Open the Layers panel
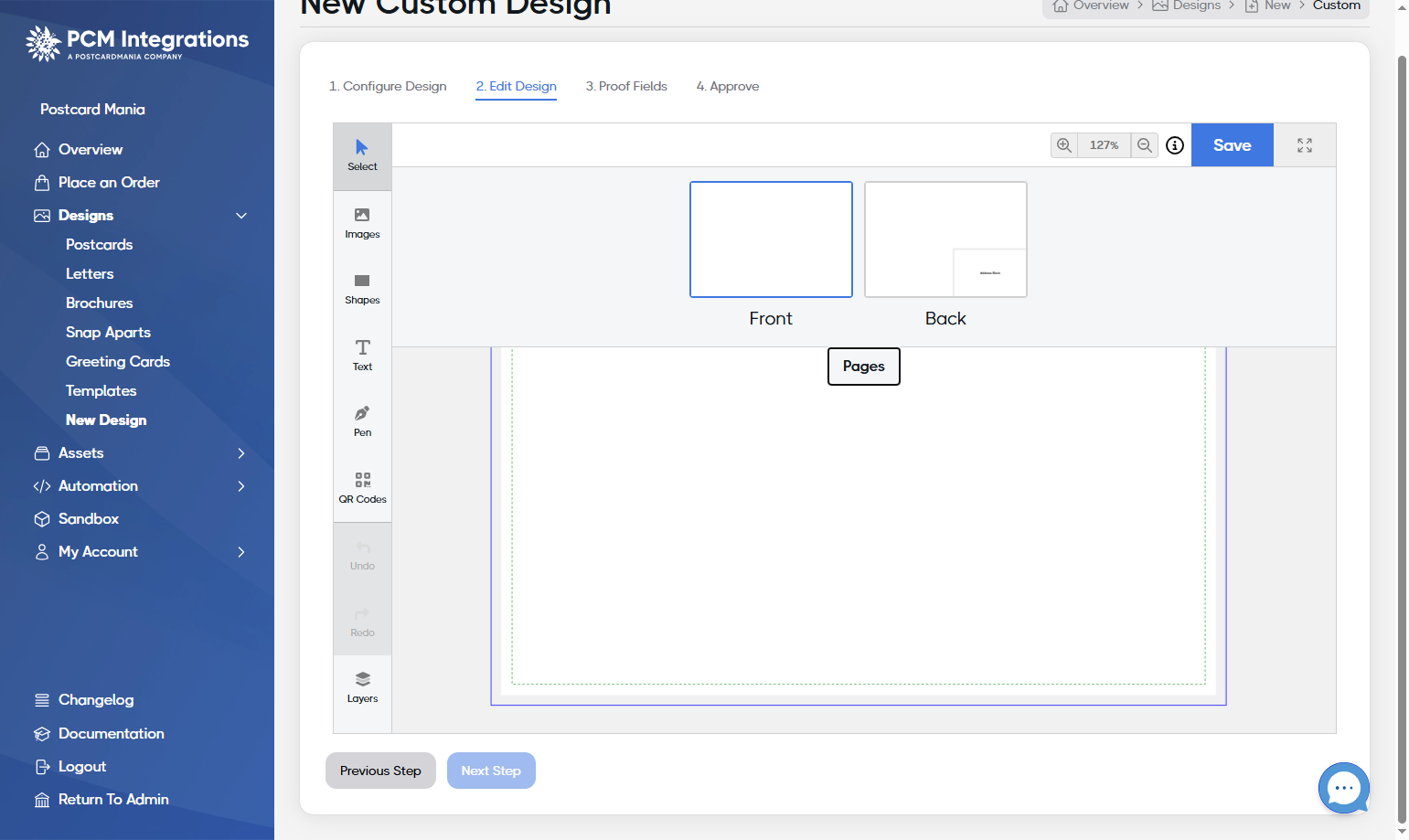1409x840 pixels. [362, 687]
